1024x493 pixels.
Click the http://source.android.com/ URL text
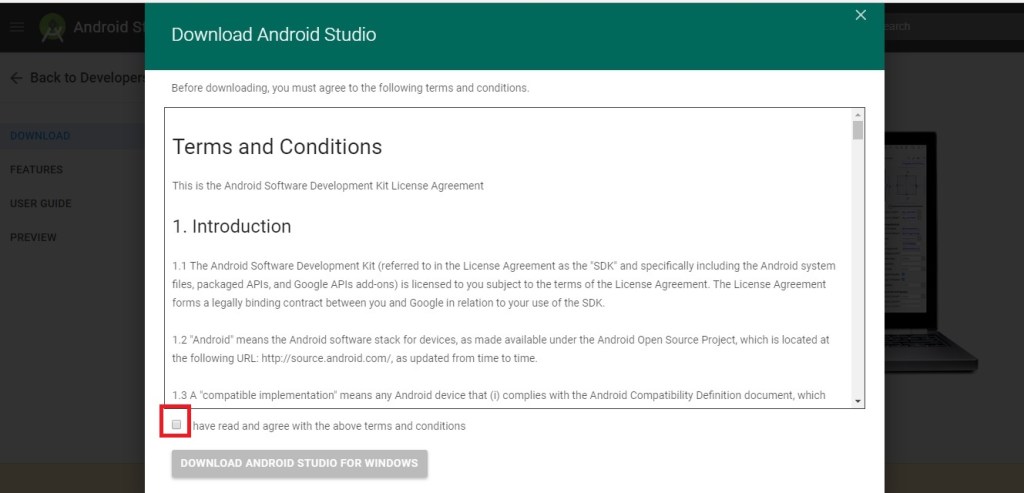click(x=327, y=358)
